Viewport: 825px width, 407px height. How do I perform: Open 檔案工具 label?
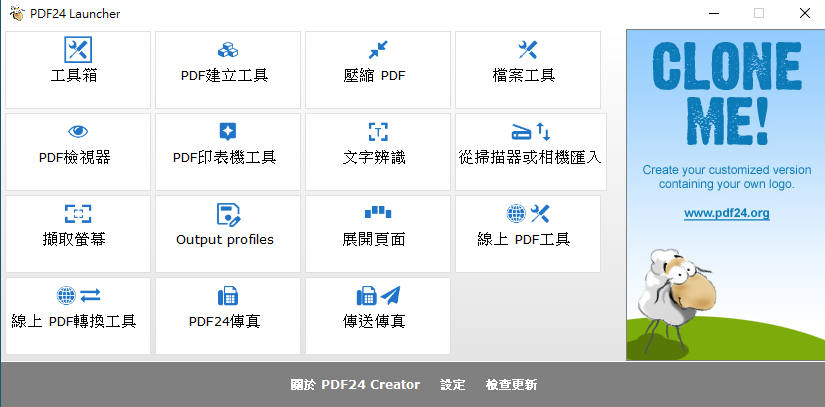(x=524, y=76)
